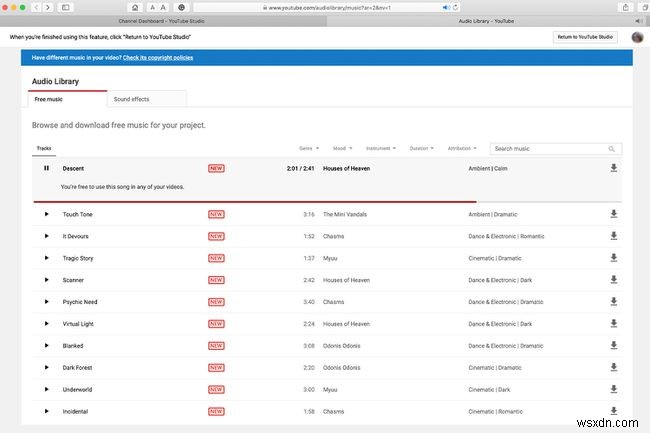Download the Scanner track
The width and height of the screenshot is (650, 433).
(x=614, y=280)
